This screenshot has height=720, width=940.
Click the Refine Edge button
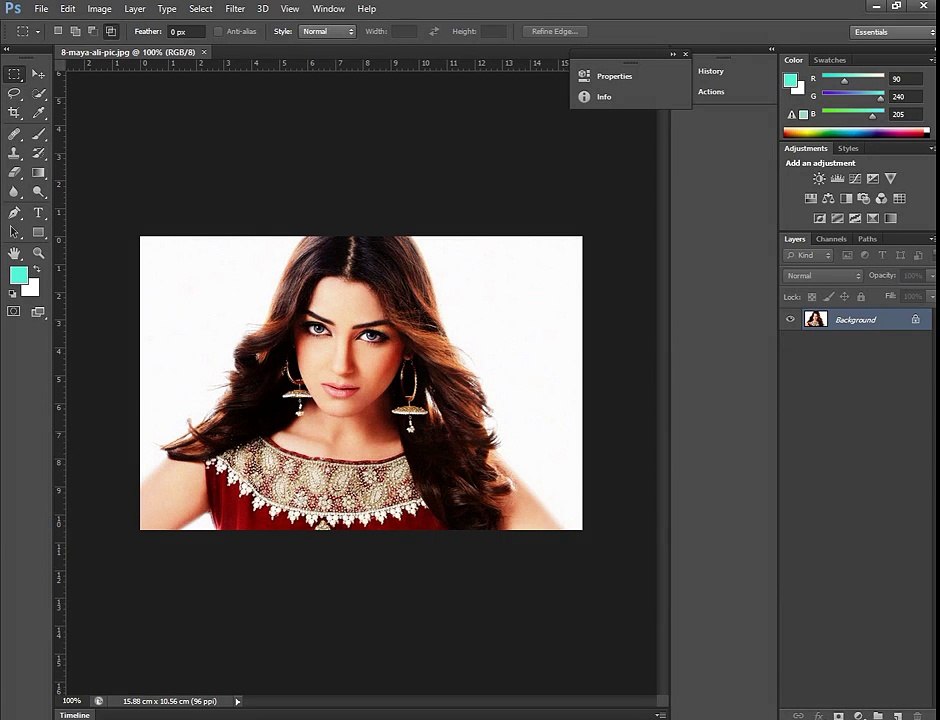555,31
